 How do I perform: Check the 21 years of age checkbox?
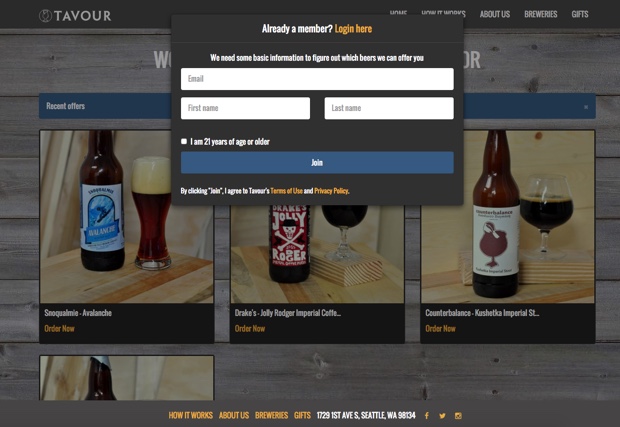tap(184, 141)
